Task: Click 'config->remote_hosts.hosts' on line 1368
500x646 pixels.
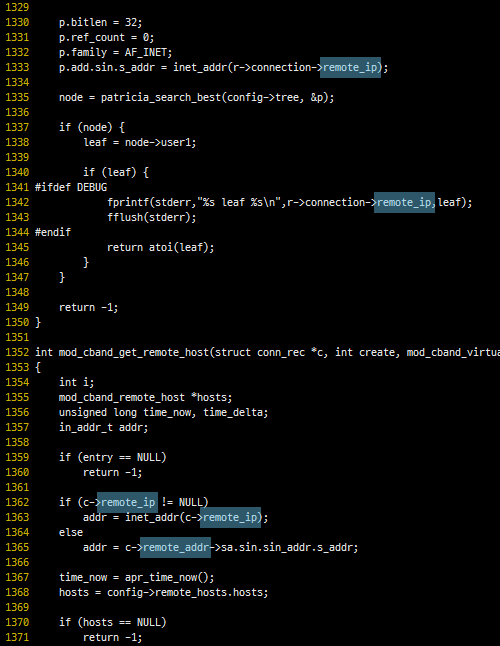Action: [x=185, y=592]
